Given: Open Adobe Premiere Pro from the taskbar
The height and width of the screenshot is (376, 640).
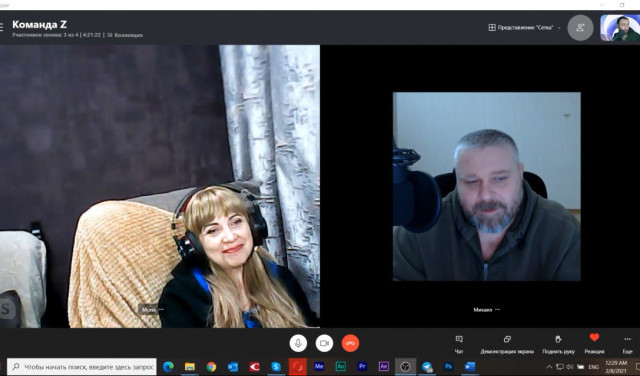Looking at the screenshot, I should pyautogui.click(x=362, y=367).
